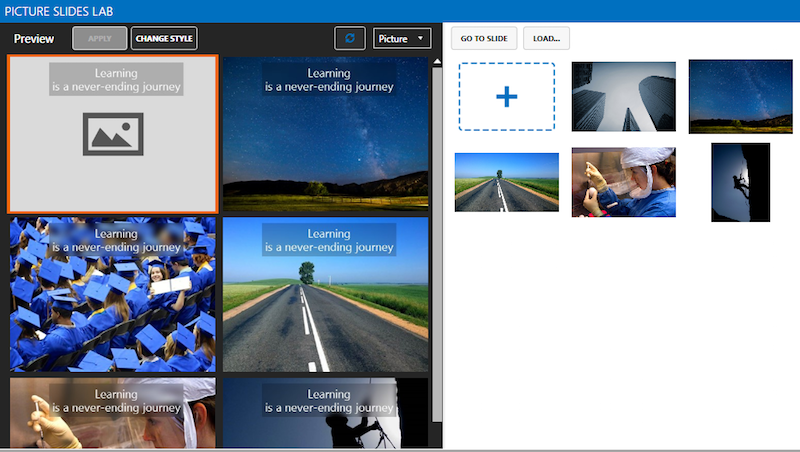Pick the scientist lab image thumbnail

(x=623, y=182)
